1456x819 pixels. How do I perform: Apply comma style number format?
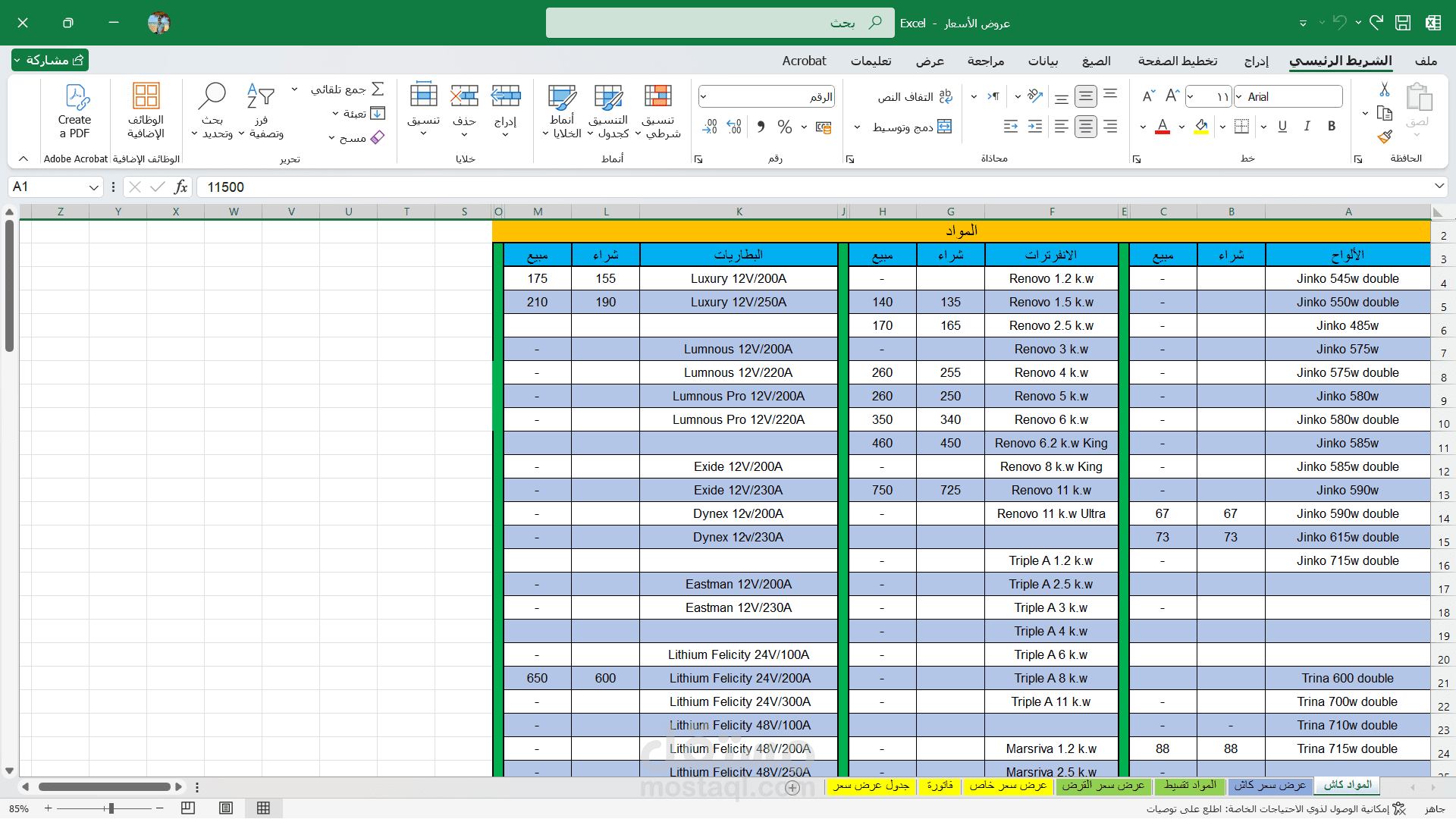tap(761, 127)
